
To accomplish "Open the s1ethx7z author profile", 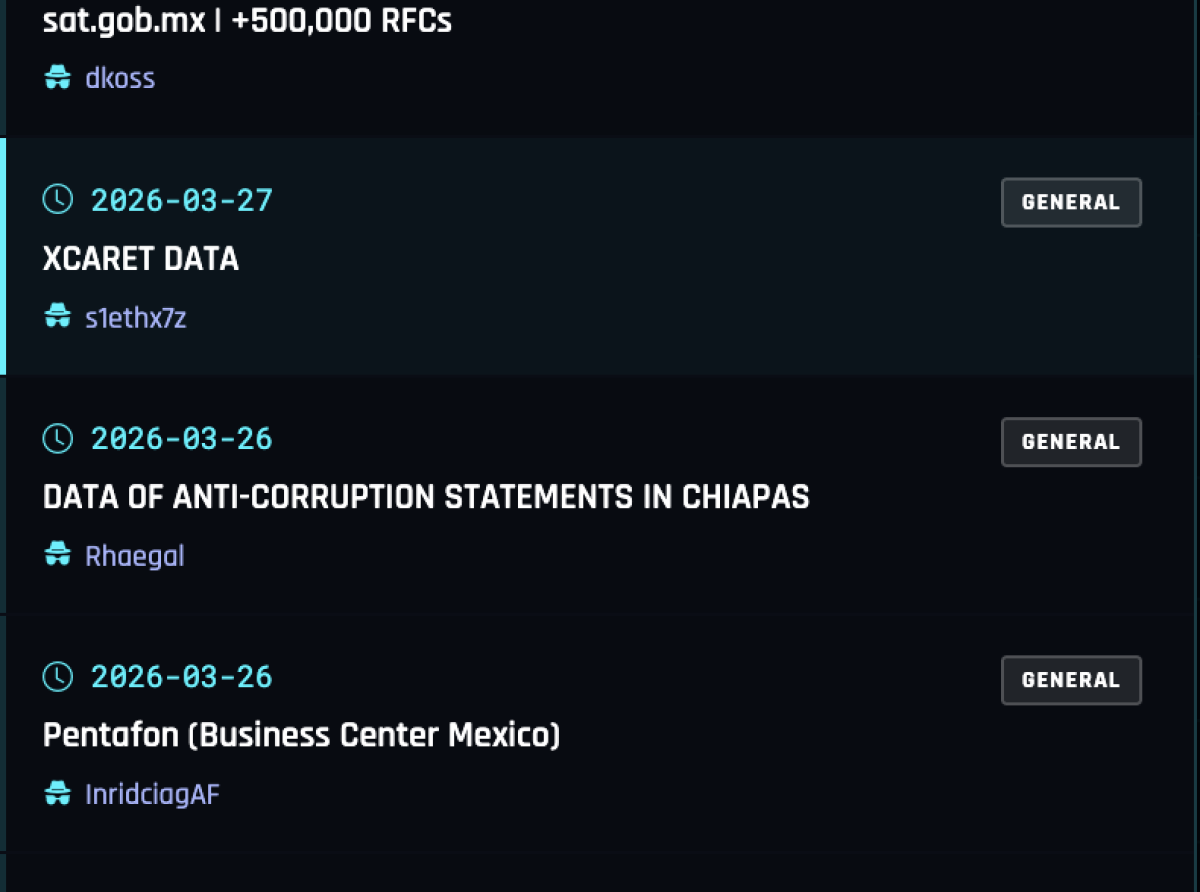I will pos(136,318).
